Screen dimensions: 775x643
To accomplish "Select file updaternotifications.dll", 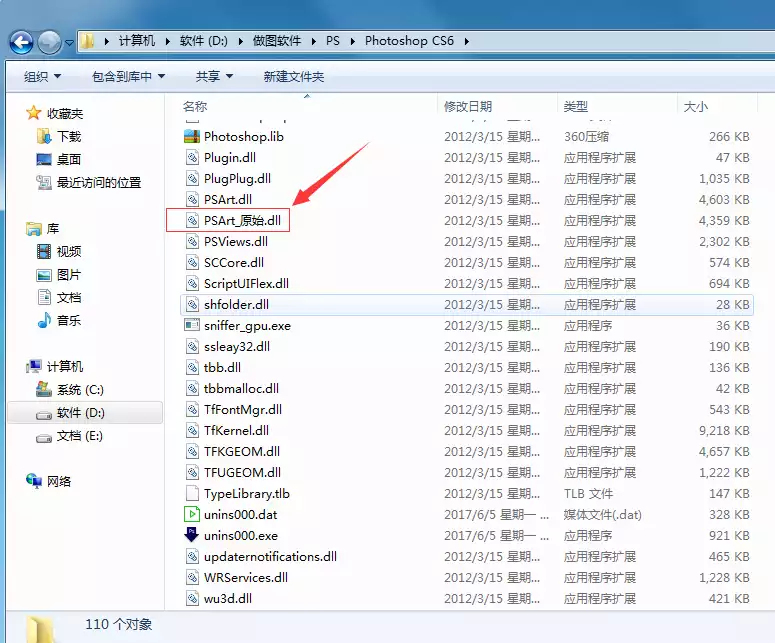I will (x=270, y=557).
